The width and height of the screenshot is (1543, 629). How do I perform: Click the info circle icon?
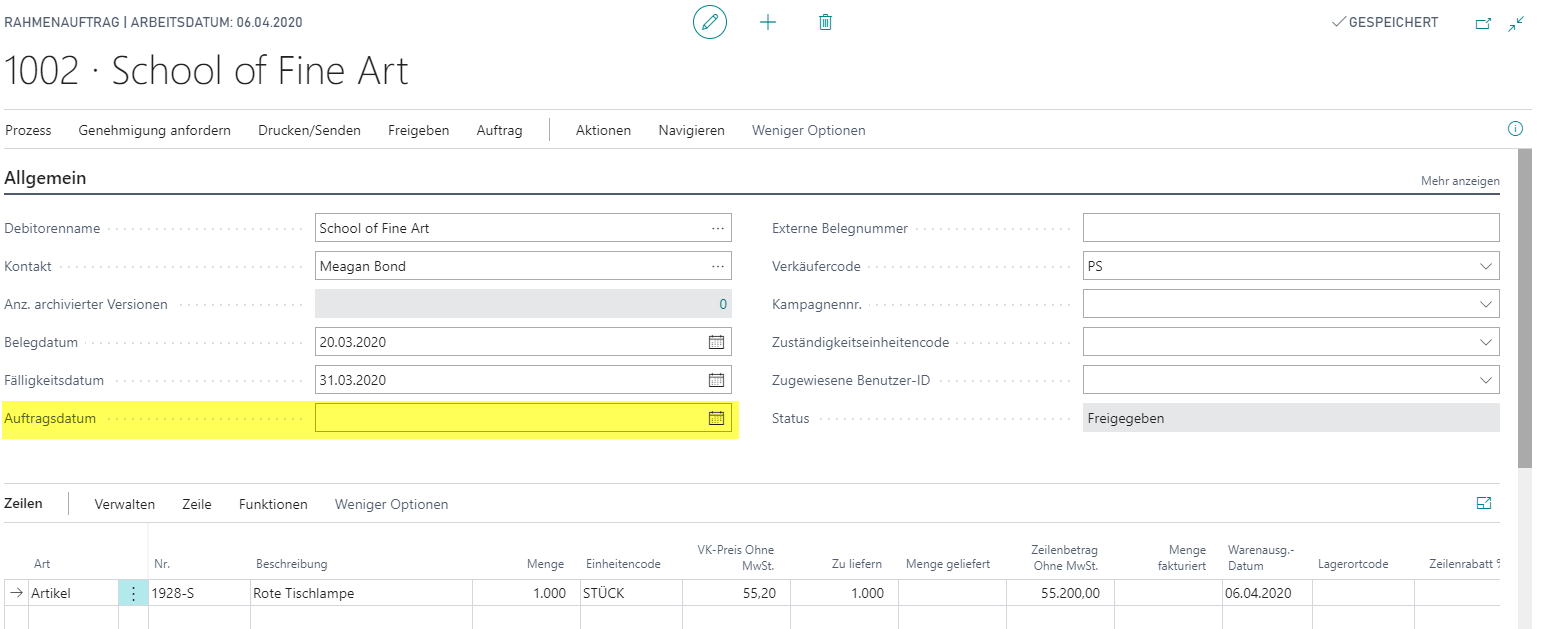tap(1515, 129)
